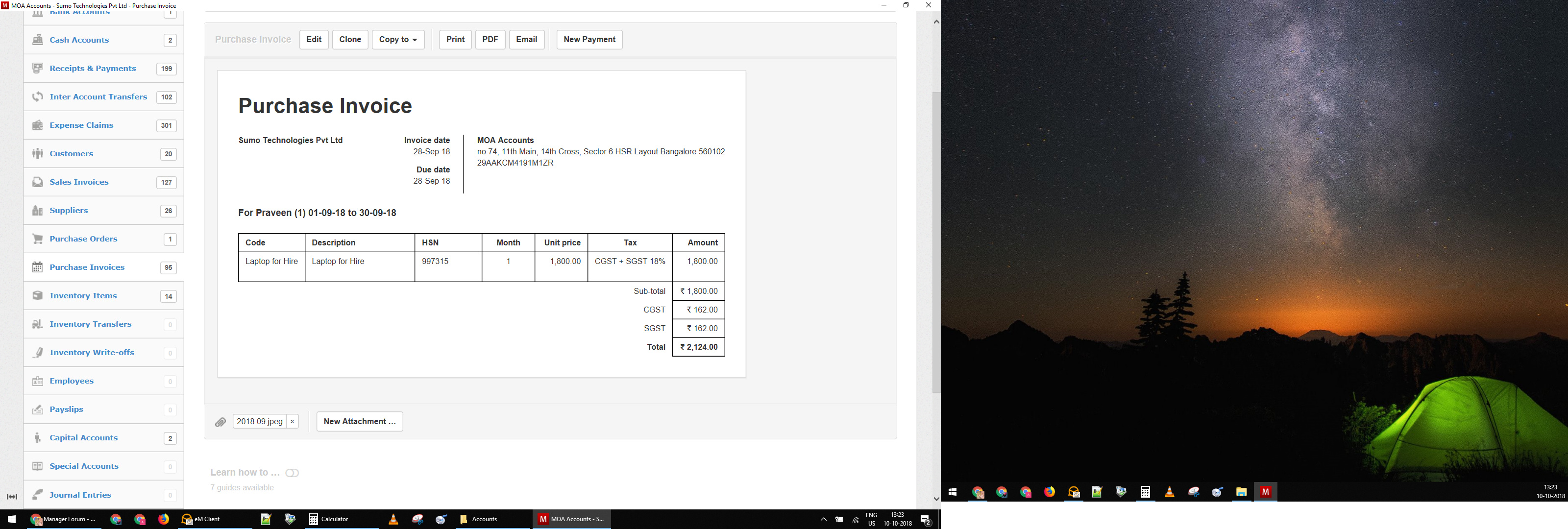
Task: Click the New Attachment button
Action: point(359,422)
